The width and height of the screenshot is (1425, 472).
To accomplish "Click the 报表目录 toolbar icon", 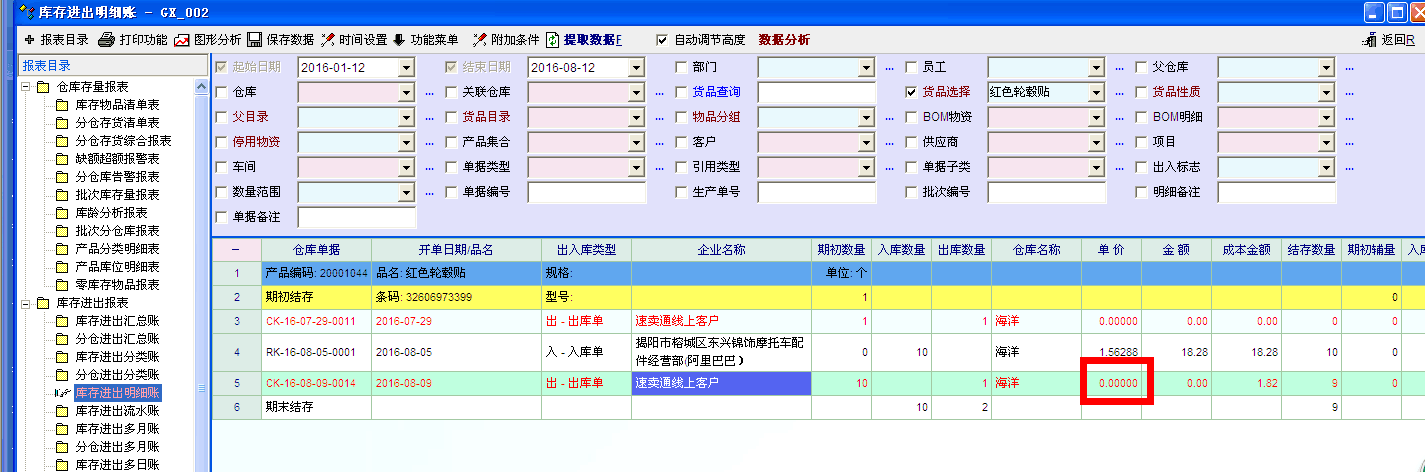I will (x=29, y=40).
